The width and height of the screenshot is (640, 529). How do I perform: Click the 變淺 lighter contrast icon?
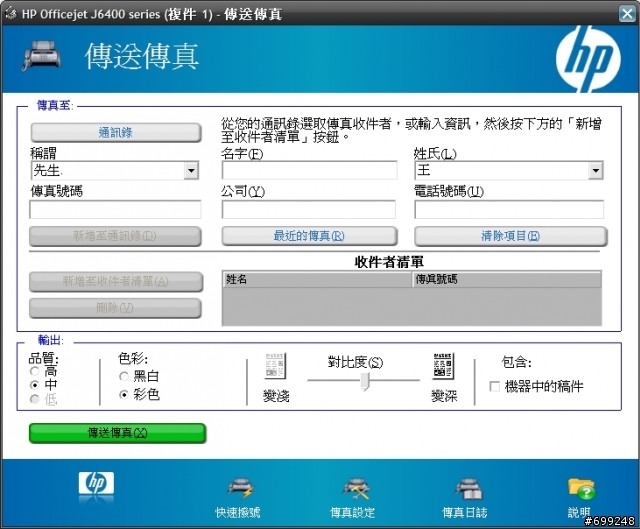click(x=275, y=366)
